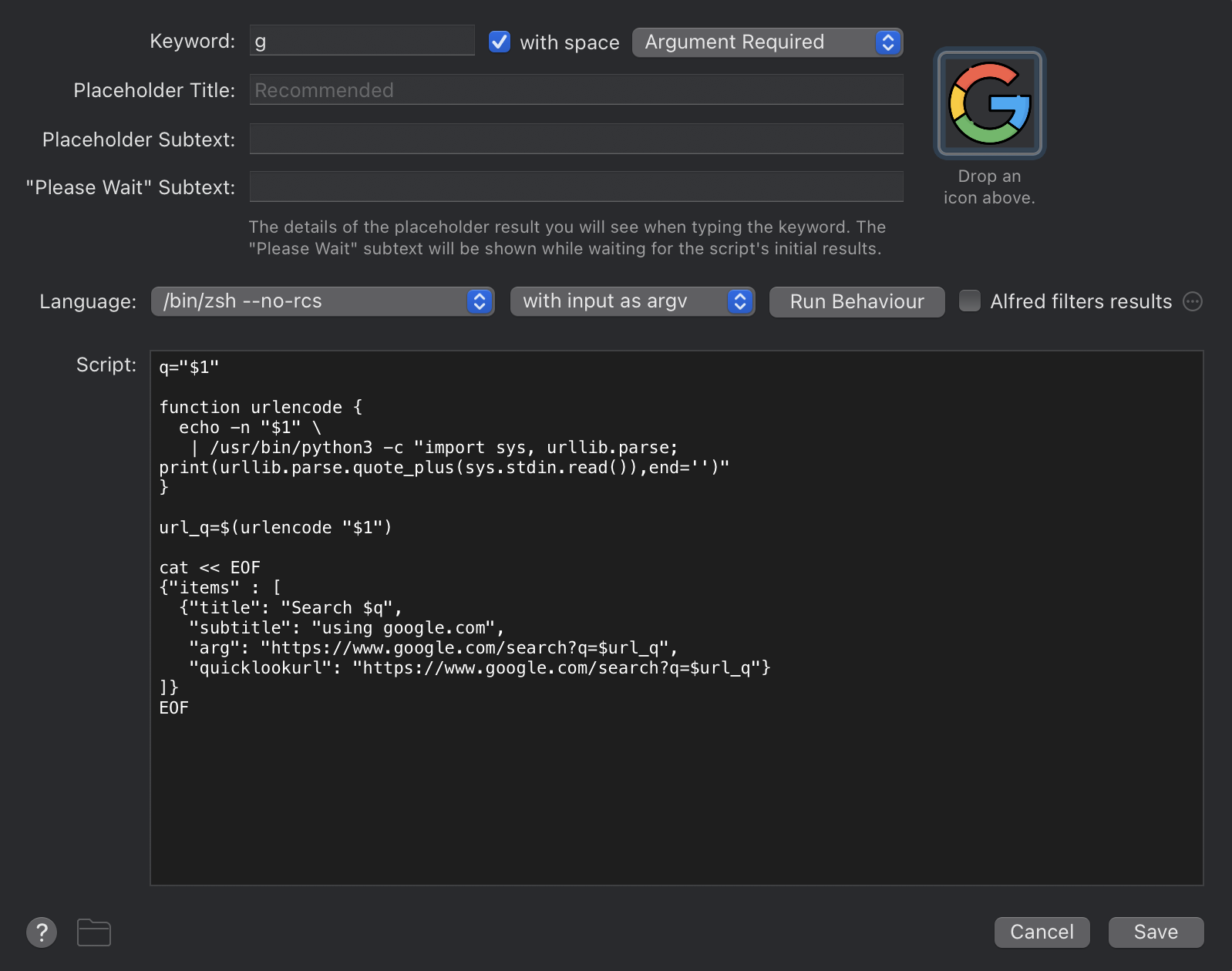Open the /bin/zsh --no-rcs language dropdown
The width and height of the screenshot is (1232, 971).
point(322,301)
